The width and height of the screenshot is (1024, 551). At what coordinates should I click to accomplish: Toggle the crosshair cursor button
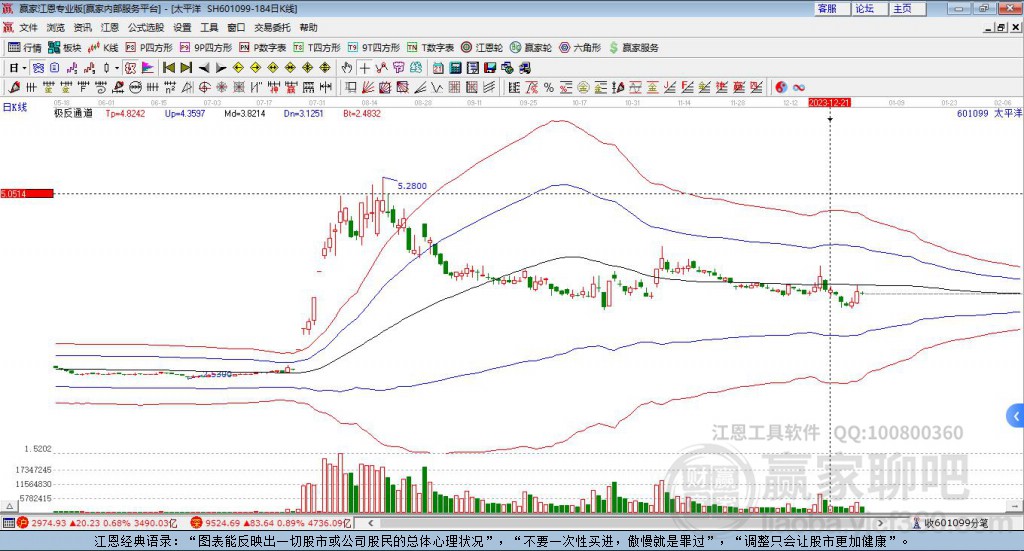pos(364,68)
